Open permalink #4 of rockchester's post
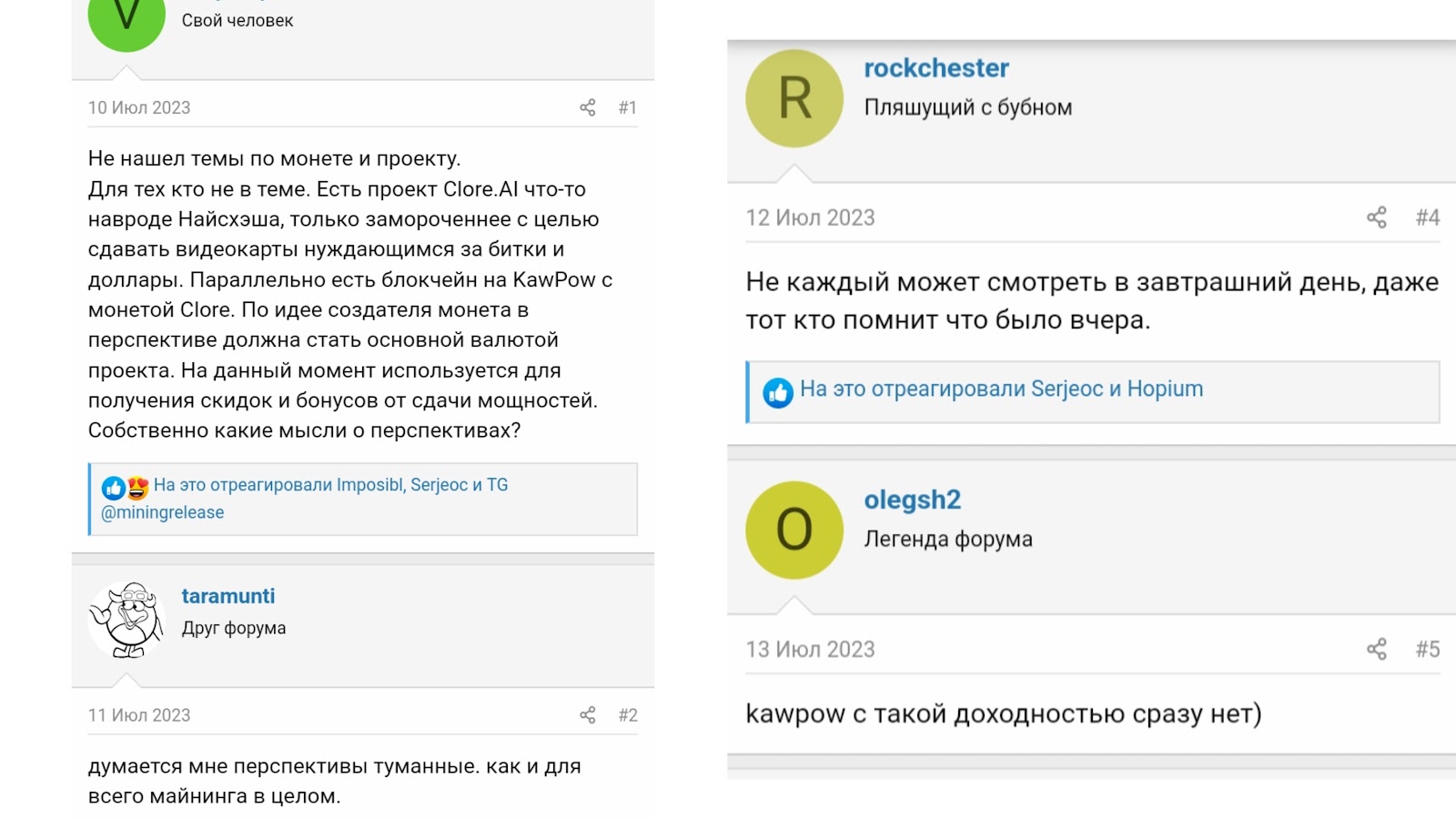 (1427, 217)
